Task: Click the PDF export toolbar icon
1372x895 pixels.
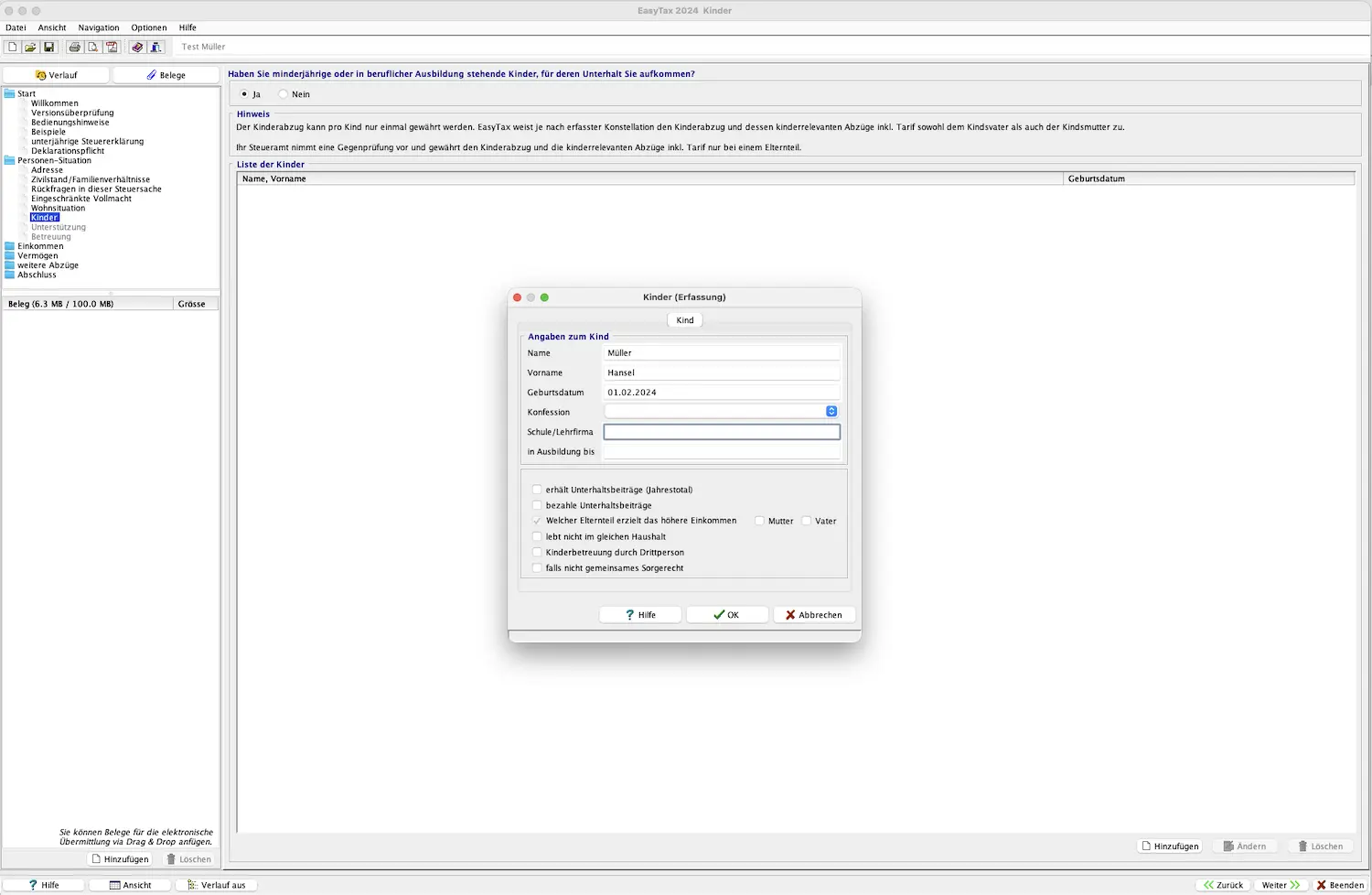Action: (112, 47)
